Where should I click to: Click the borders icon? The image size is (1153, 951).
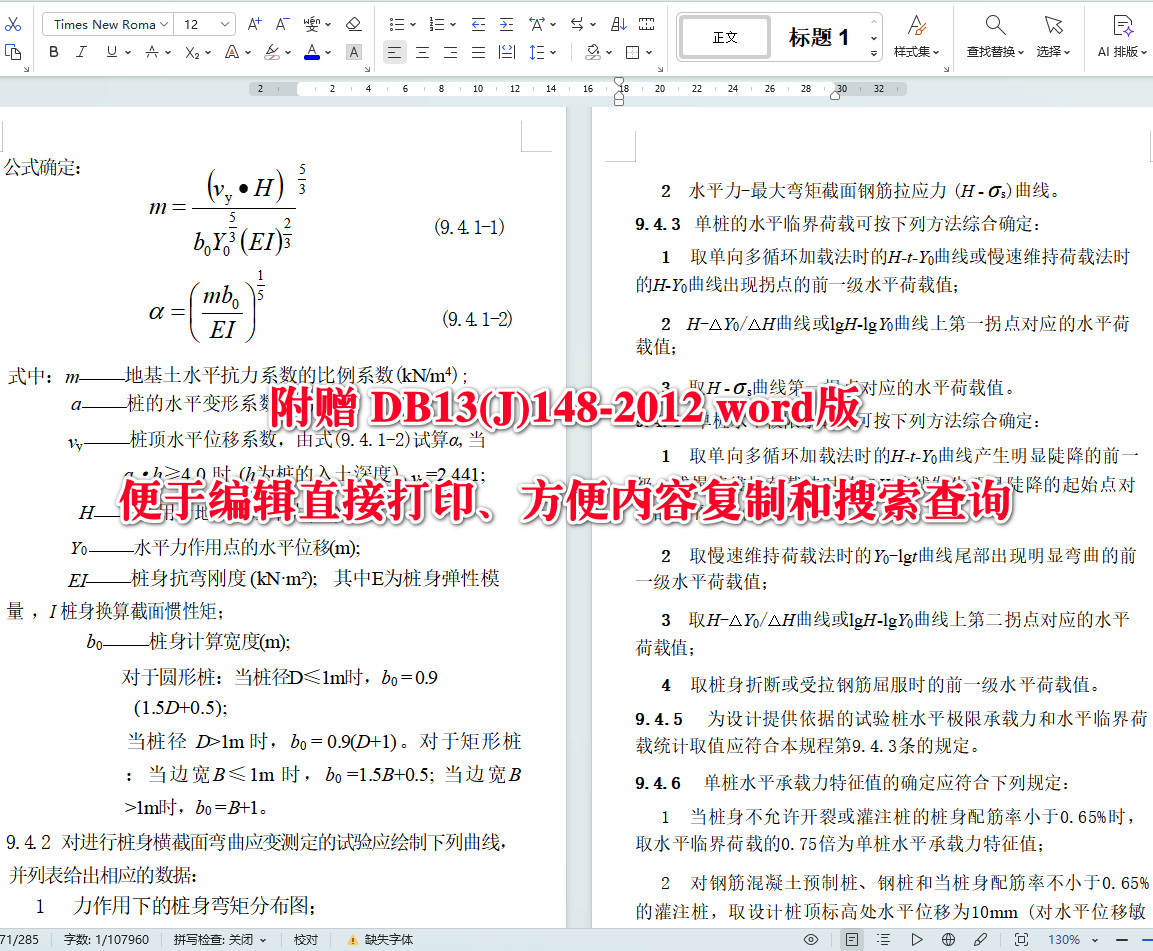(x=632, y=52)
